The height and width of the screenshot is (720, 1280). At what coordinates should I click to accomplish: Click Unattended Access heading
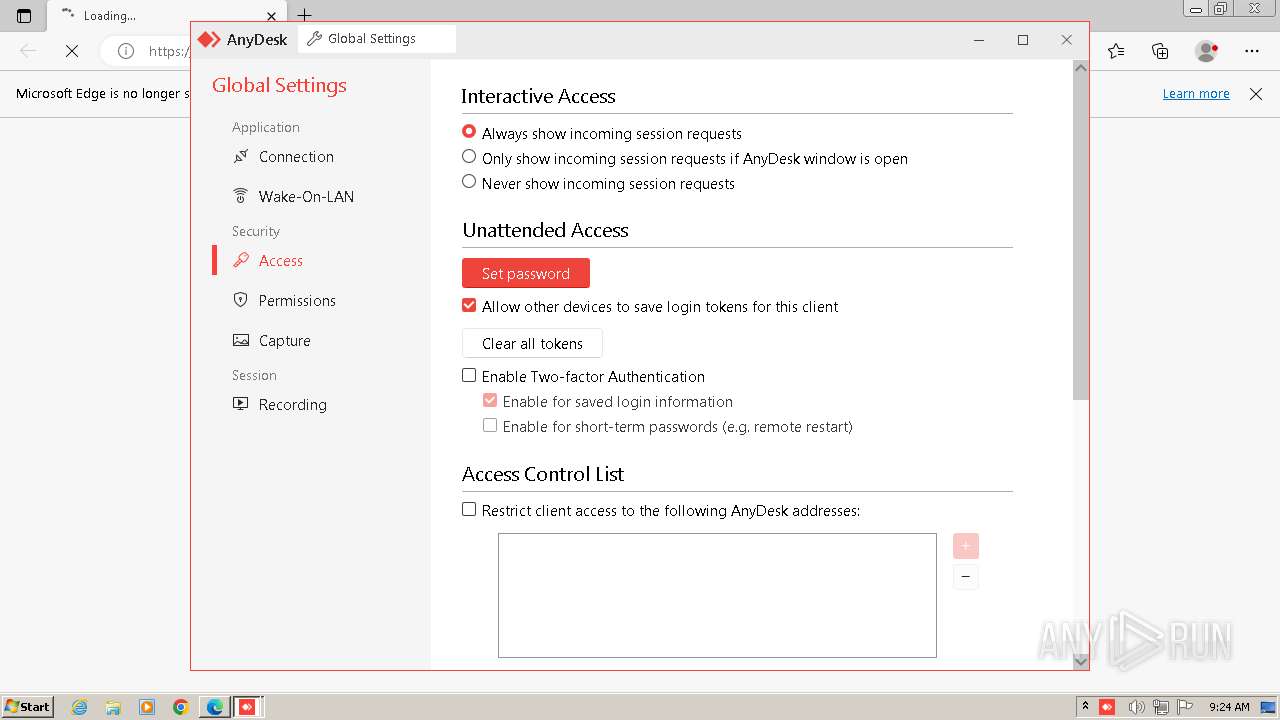click(545, 230)
